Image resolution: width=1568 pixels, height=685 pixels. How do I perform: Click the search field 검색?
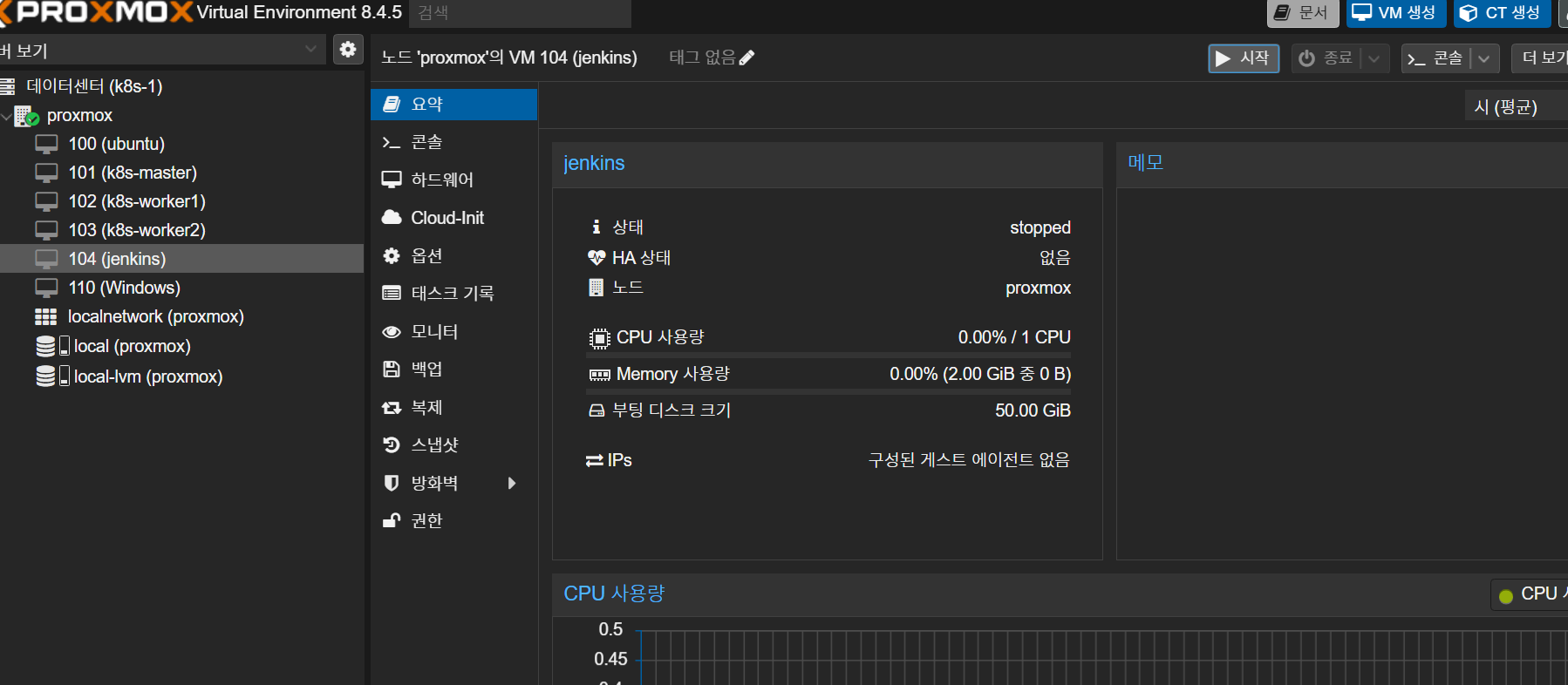(521, 13)
